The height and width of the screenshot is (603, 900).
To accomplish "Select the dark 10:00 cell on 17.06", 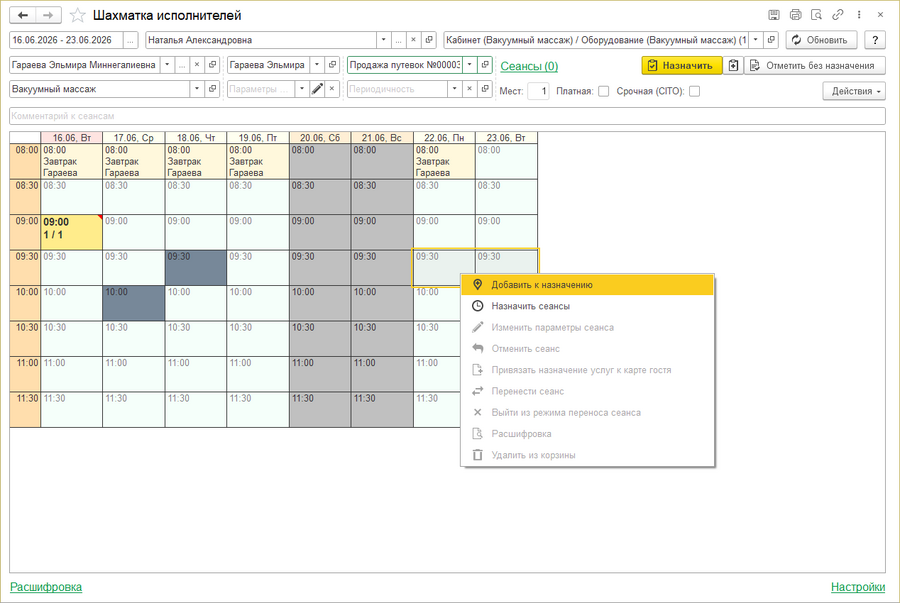I will (x=133, y=303).
